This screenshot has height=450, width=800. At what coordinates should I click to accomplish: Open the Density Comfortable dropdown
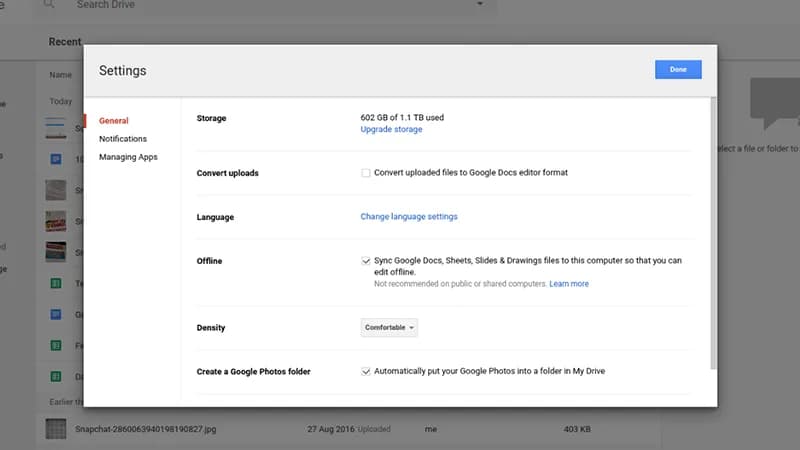(389, 327)
